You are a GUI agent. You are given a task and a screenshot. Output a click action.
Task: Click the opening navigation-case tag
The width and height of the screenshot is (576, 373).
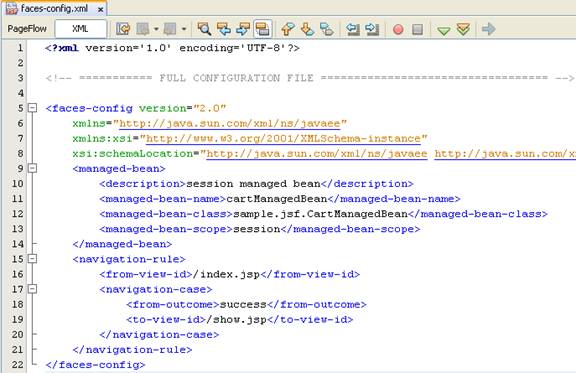tap(156, 289)
